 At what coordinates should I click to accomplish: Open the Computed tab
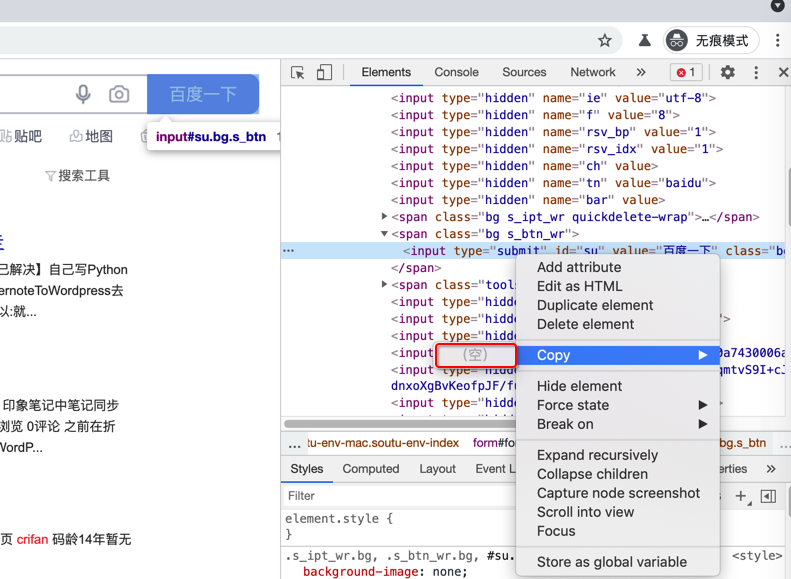tap(371, 469)
